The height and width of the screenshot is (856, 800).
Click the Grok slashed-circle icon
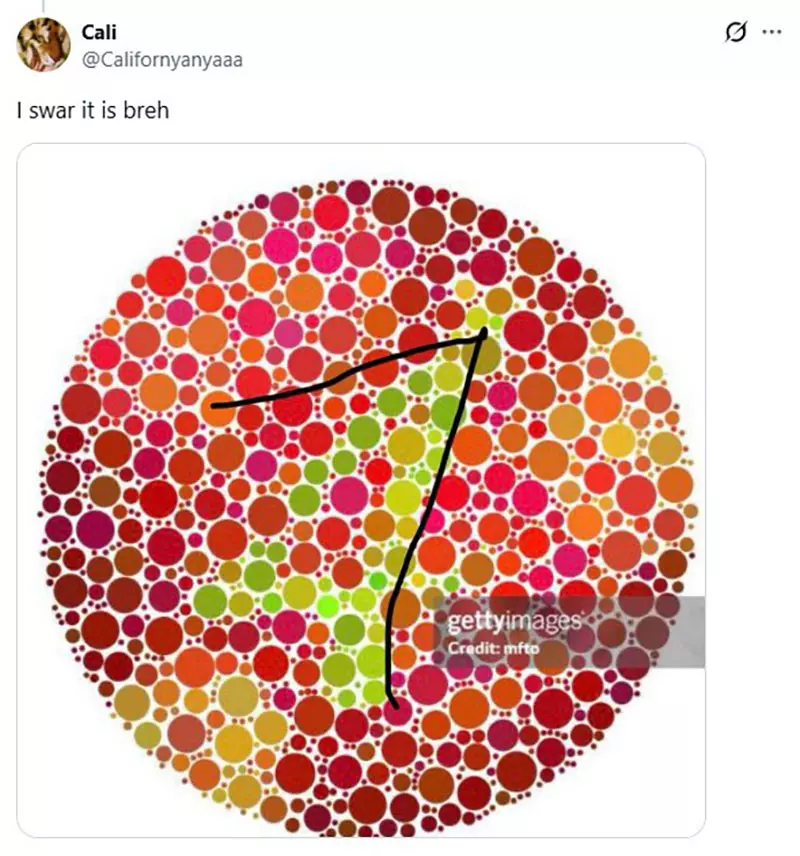tap(735, 32)
